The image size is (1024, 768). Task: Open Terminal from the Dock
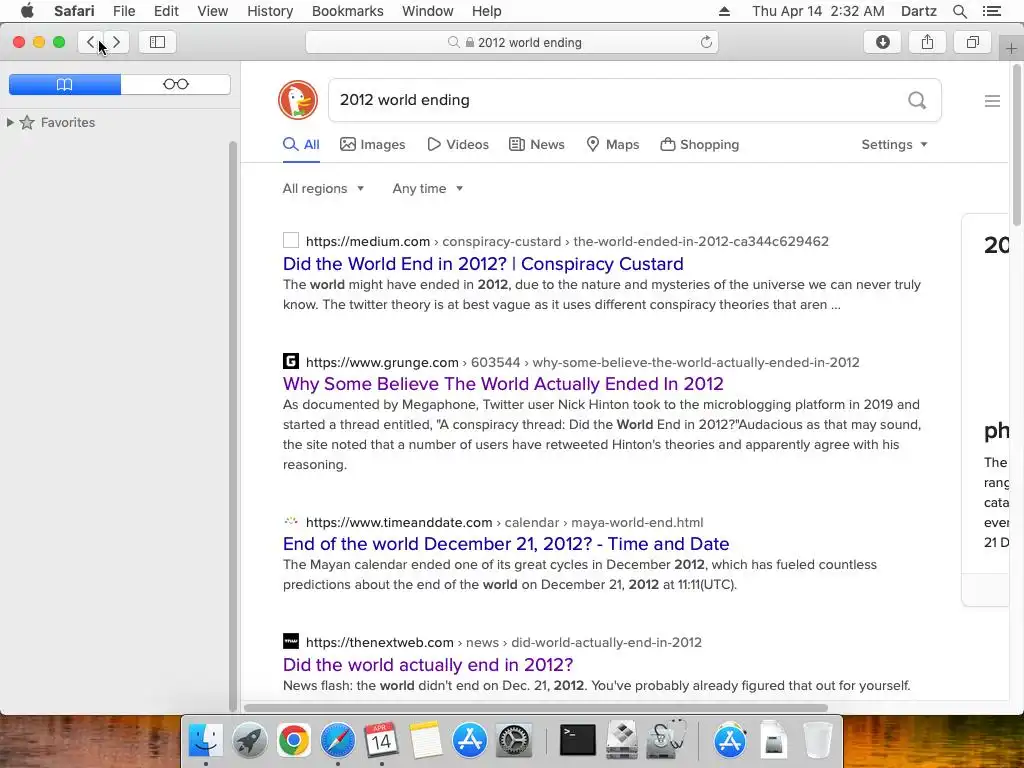578,741
